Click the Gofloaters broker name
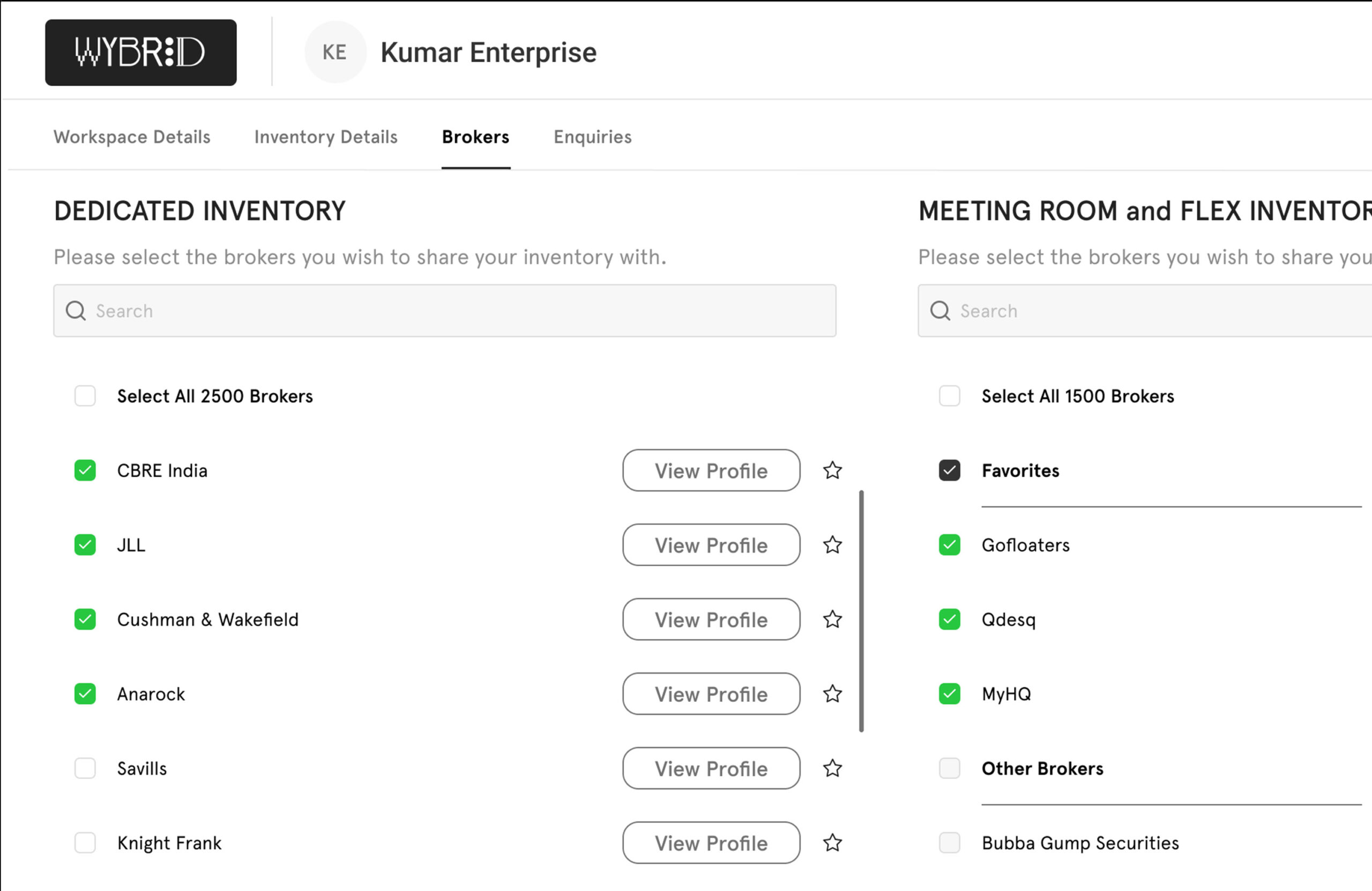Viewport: 1372px width, 891px height. [x=1026, y=545]
